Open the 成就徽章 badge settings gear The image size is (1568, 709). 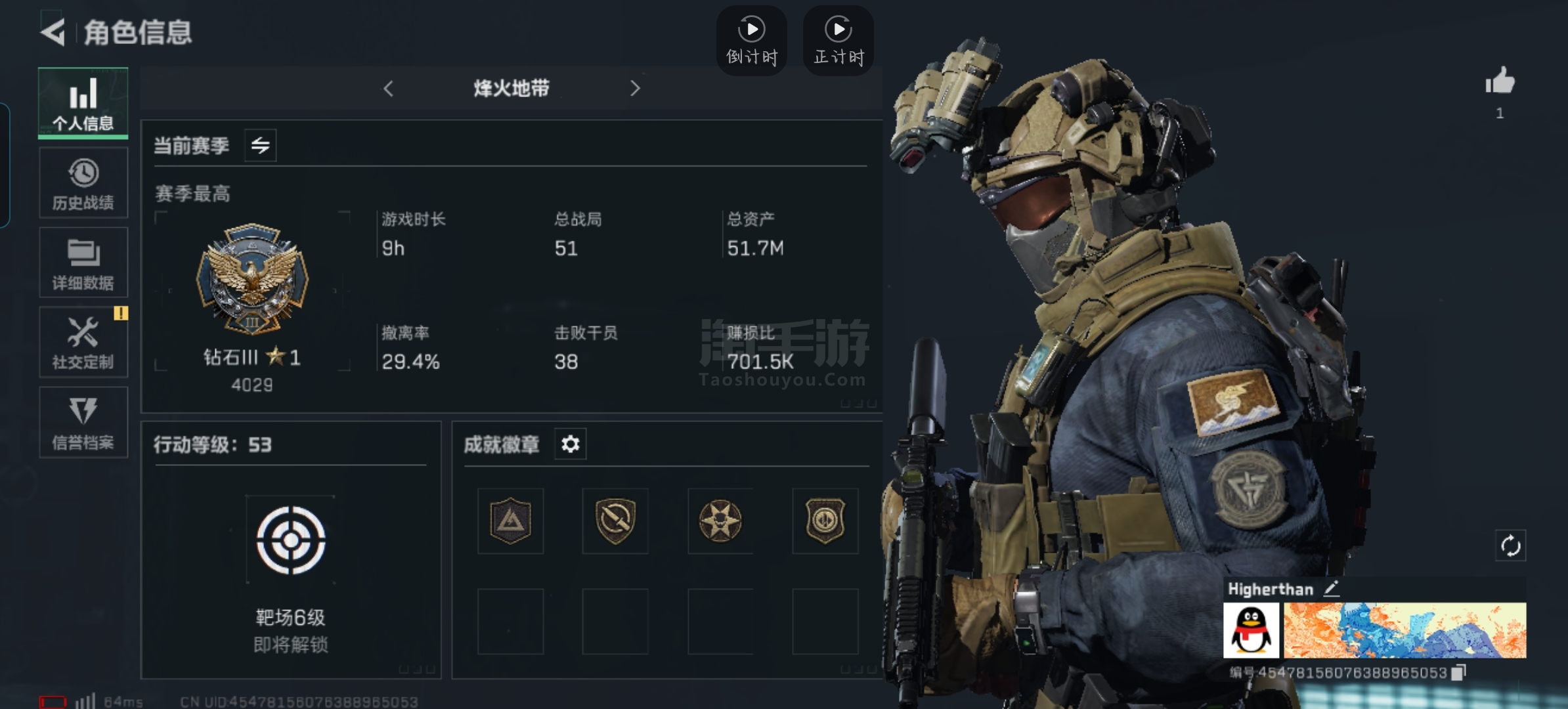click(571, 444)
